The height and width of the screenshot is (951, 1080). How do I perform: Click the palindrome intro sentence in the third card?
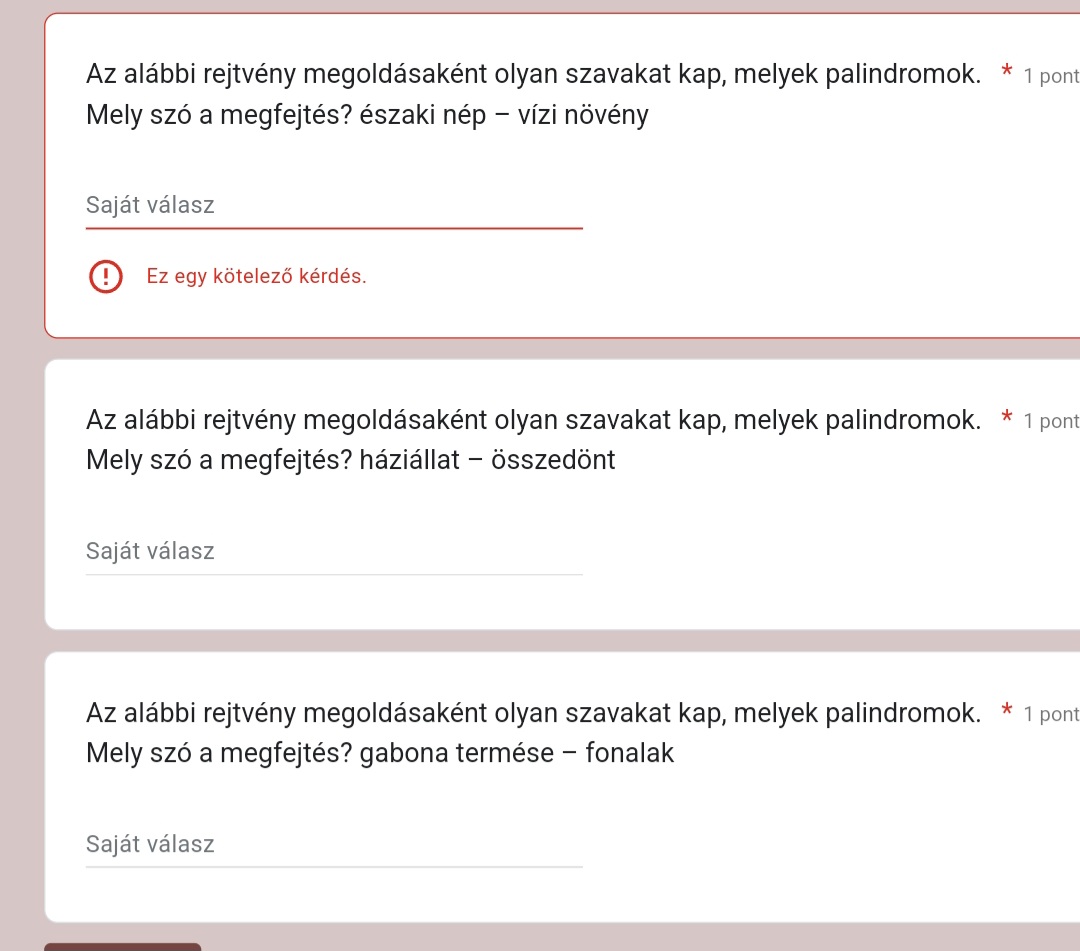pos(533,713)
